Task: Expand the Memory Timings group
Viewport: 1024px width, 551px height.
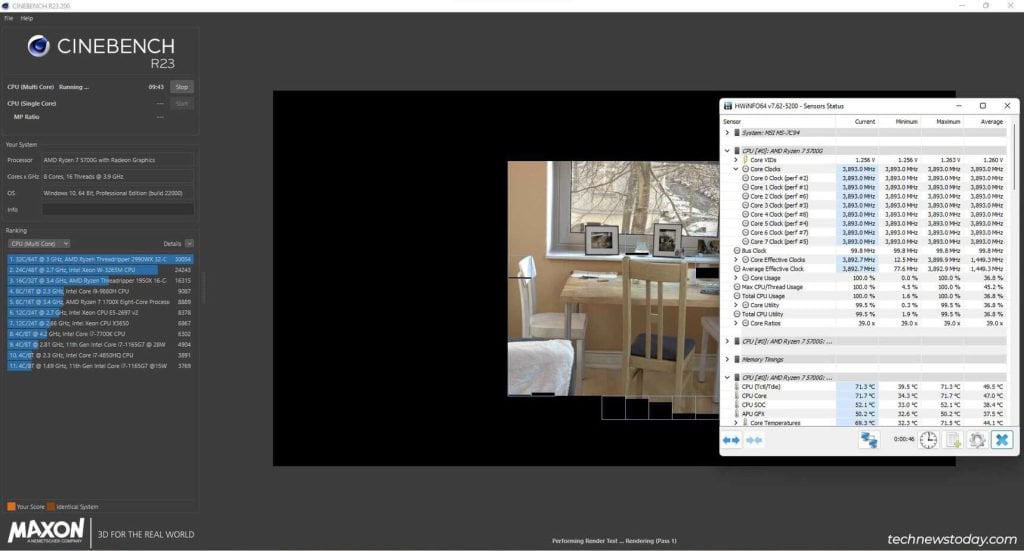Action: click(727, 360)
